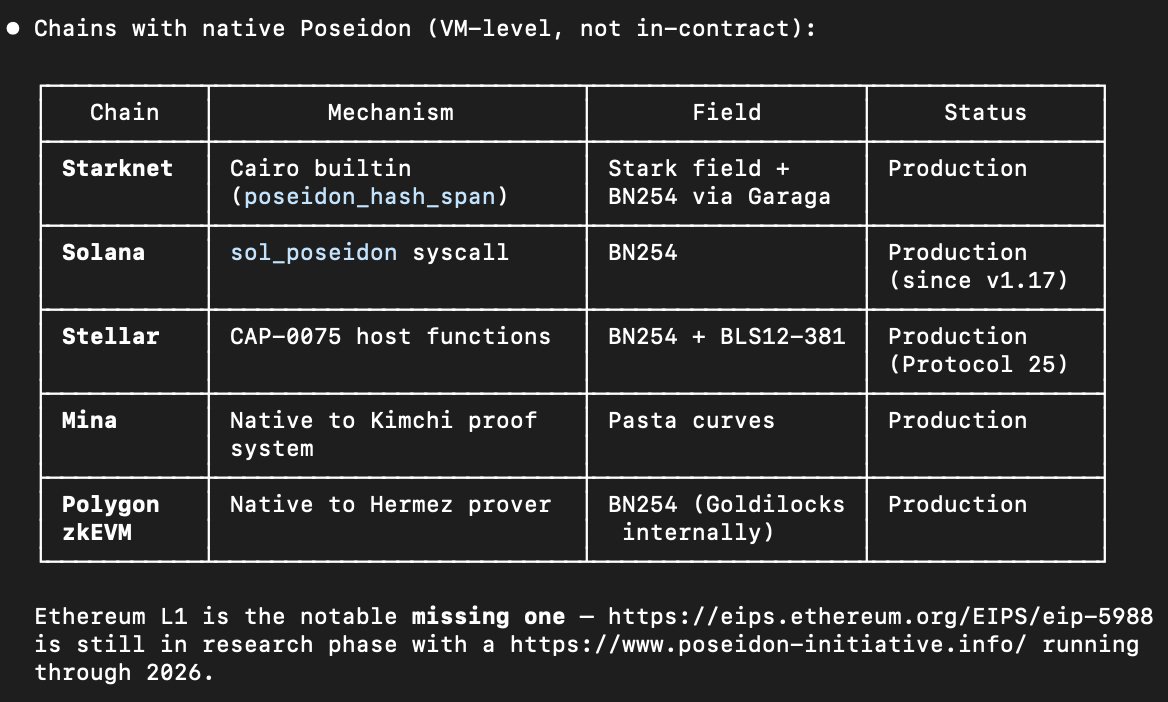Select the "BN254 + BLS12-381" cell

(x=726, y=336)
